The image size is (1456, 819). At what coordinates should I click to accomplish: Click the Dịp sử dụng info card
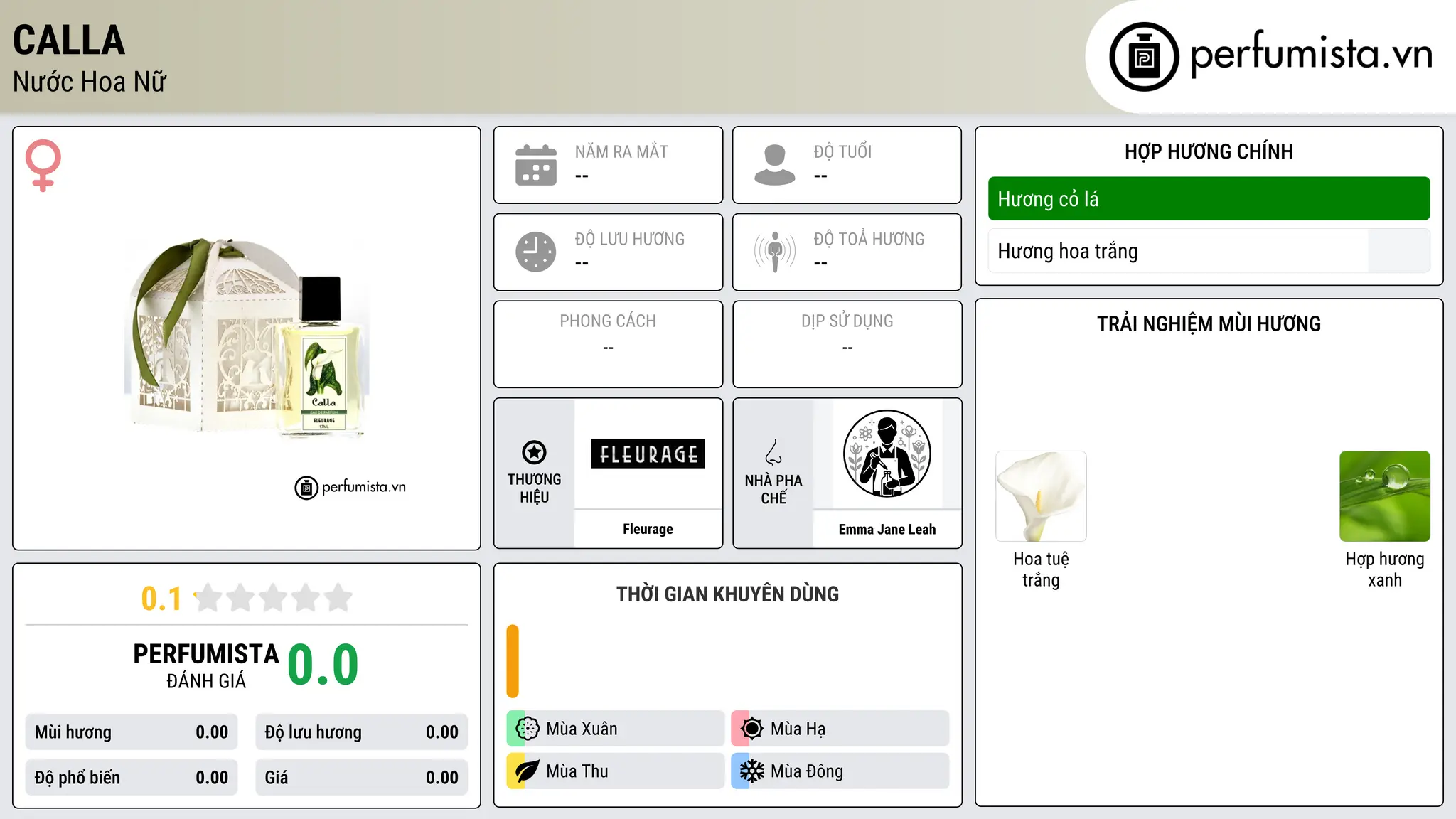(x=847, y=344)
